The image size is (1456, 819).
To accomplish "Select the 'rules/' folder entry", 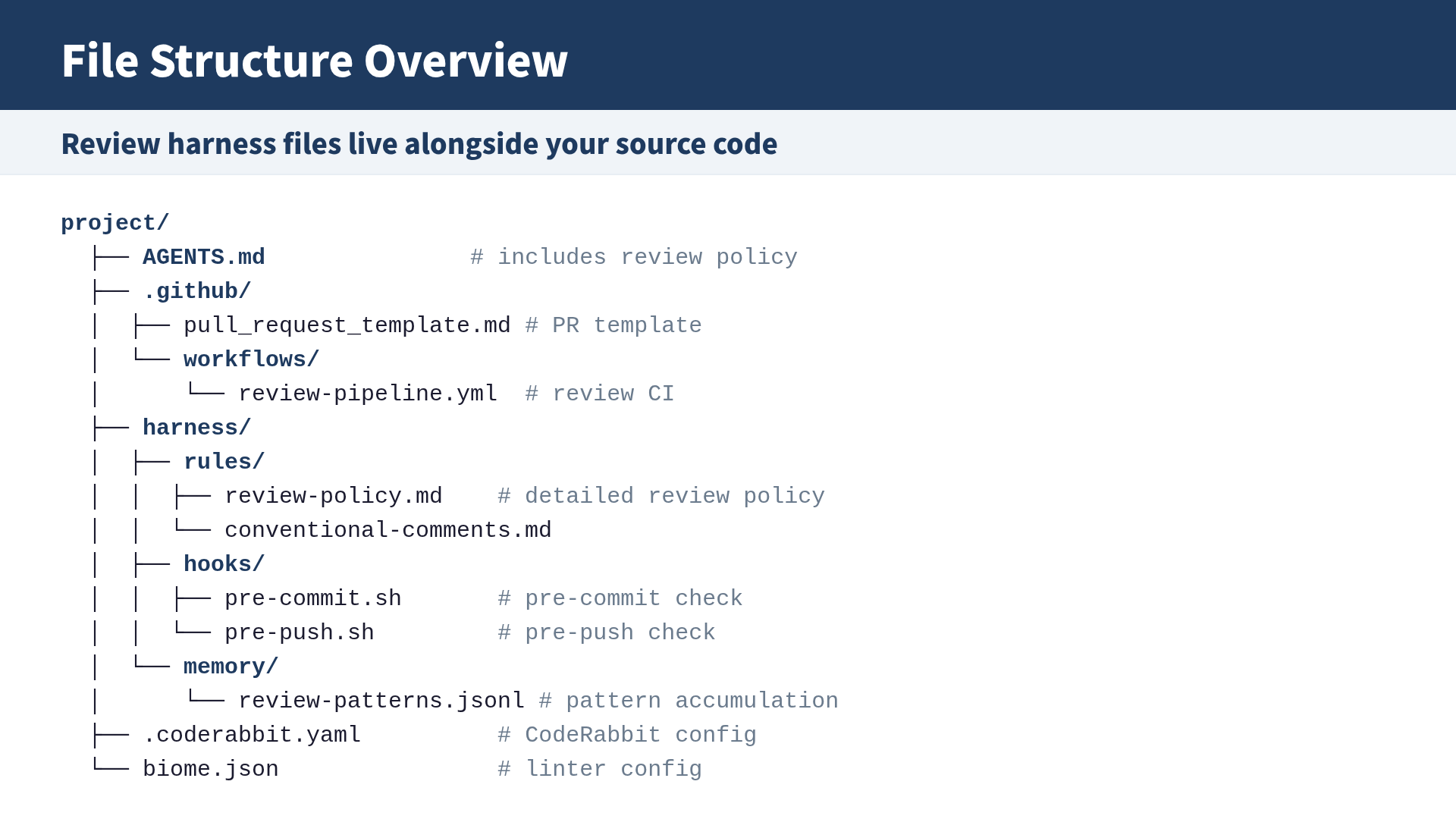I will tap(224, 462).
